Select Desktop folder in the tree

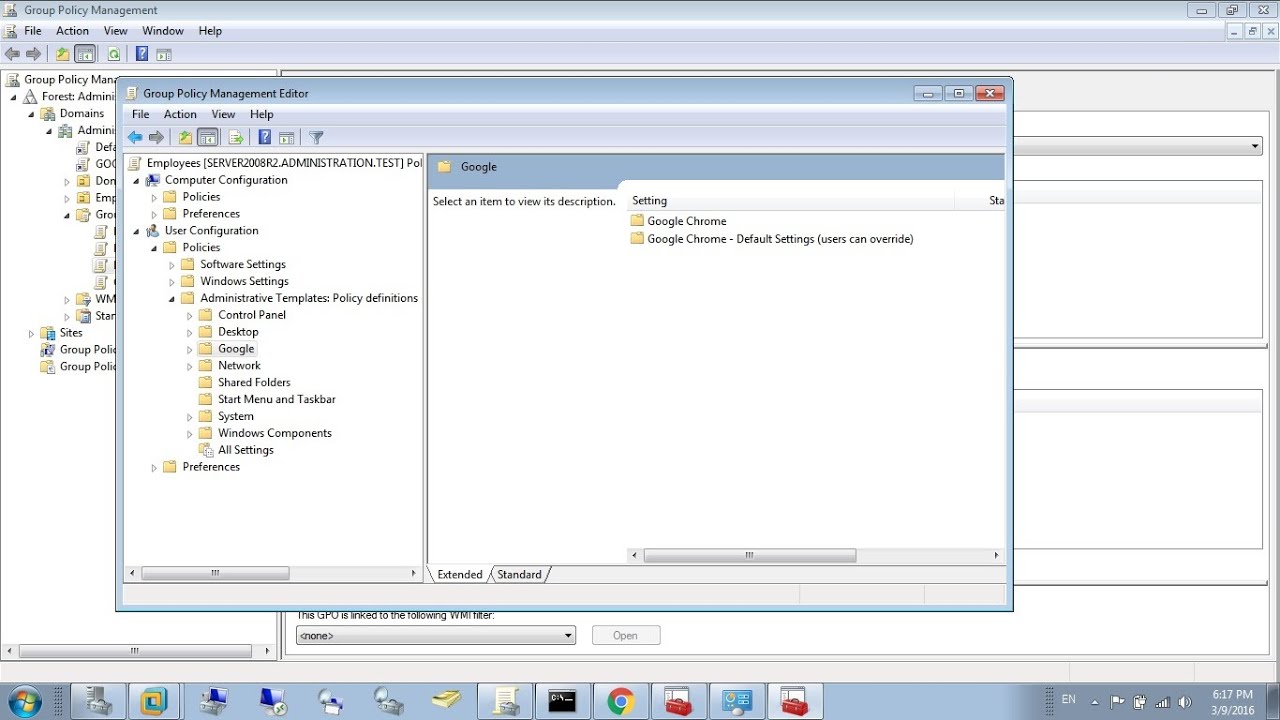point(238,332)
